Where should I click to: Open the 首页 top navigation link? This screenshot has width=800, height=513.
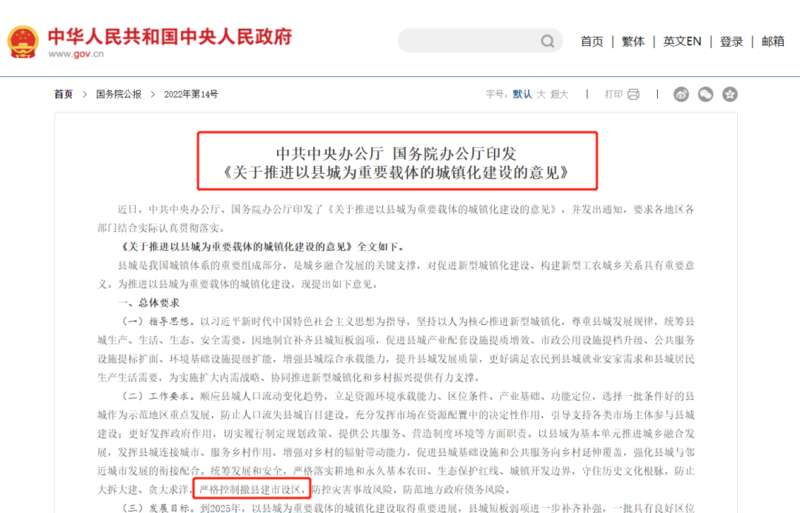(592, 41)
